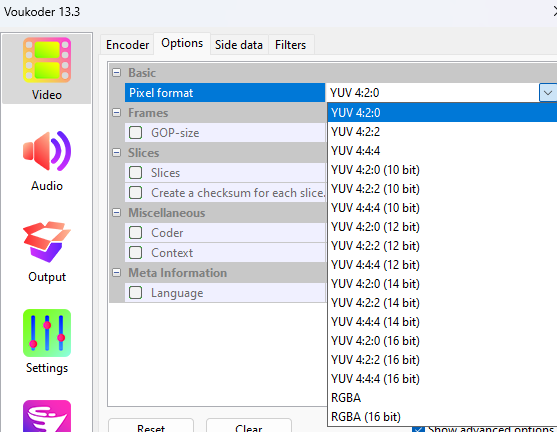Select YUV 4:2:0 (10 bit) option

(442, 170)
